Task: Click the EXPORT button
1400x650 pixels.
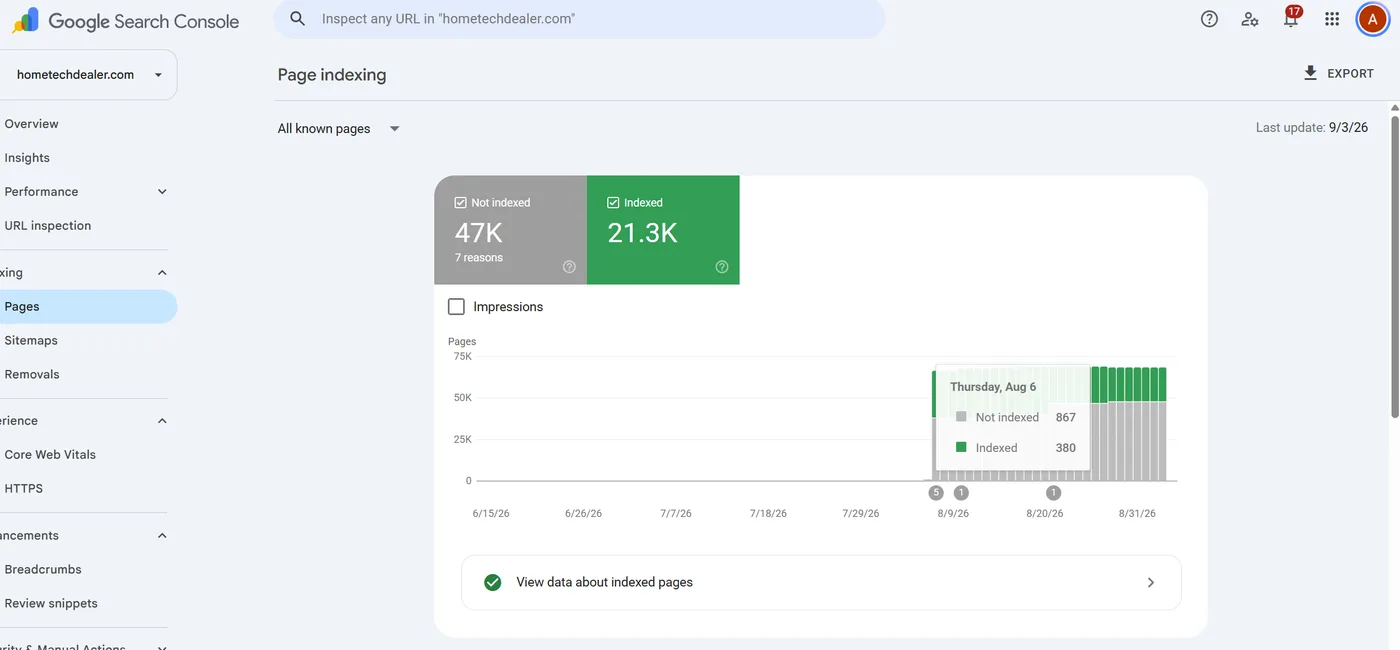Action: (x=1338, y=73)
